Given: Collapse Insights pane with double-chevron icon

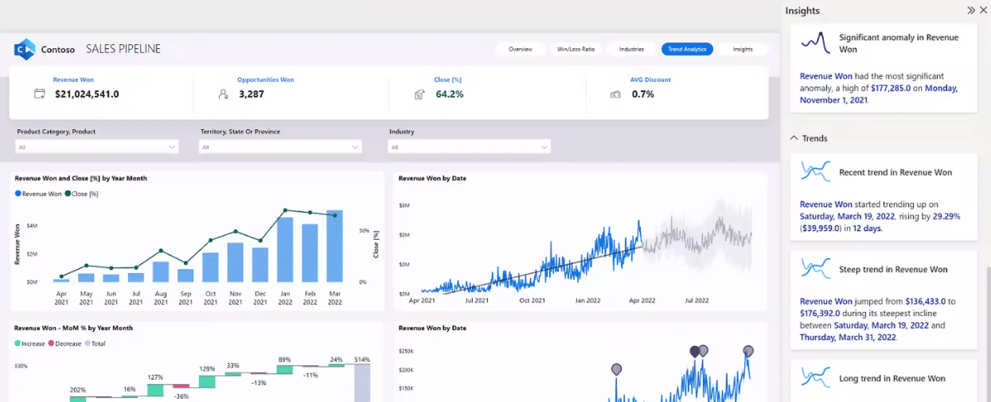Looking at the screenshot, I should [971, 10].
